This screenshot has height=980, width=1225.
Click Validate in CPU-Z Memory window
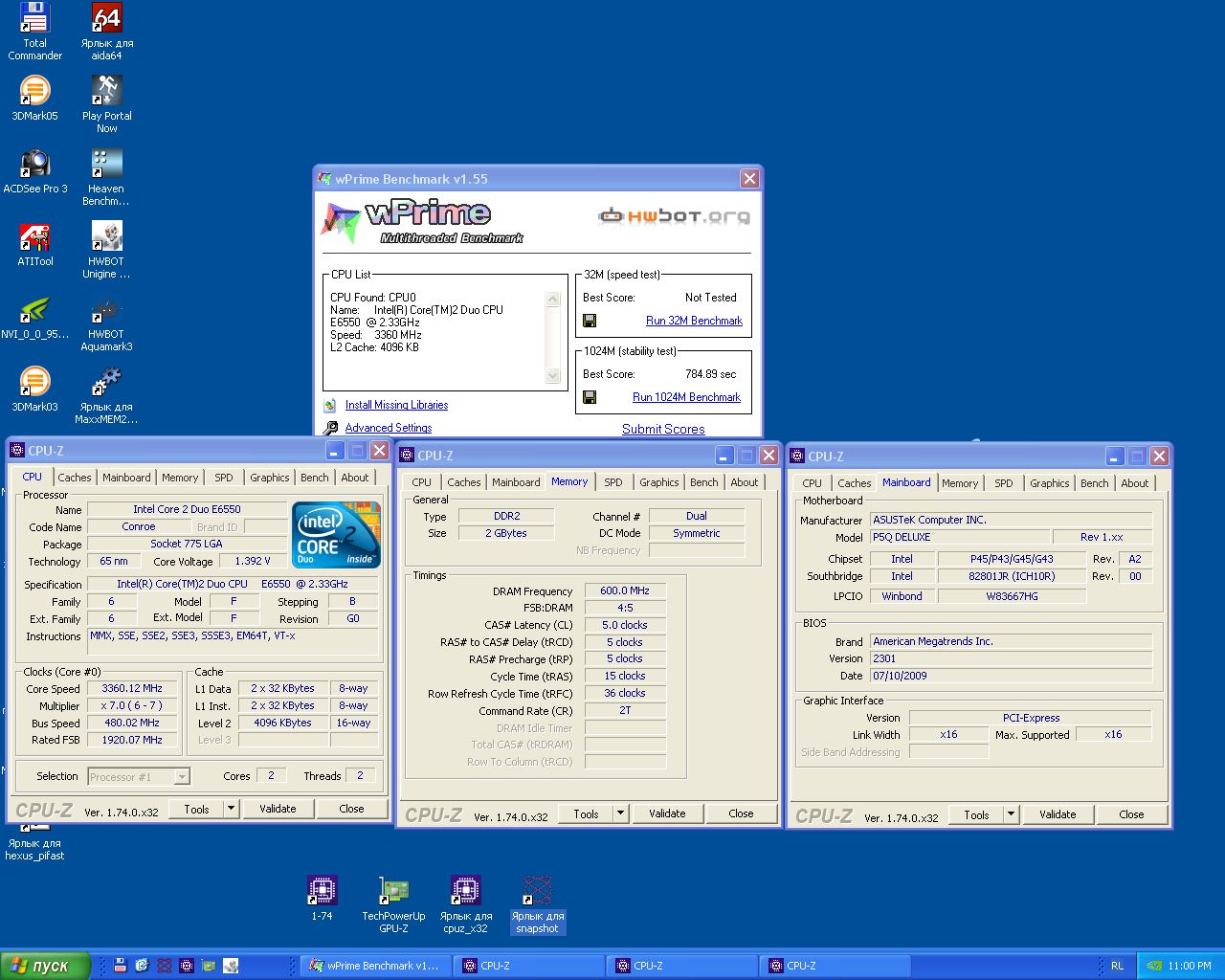point(667,813)
